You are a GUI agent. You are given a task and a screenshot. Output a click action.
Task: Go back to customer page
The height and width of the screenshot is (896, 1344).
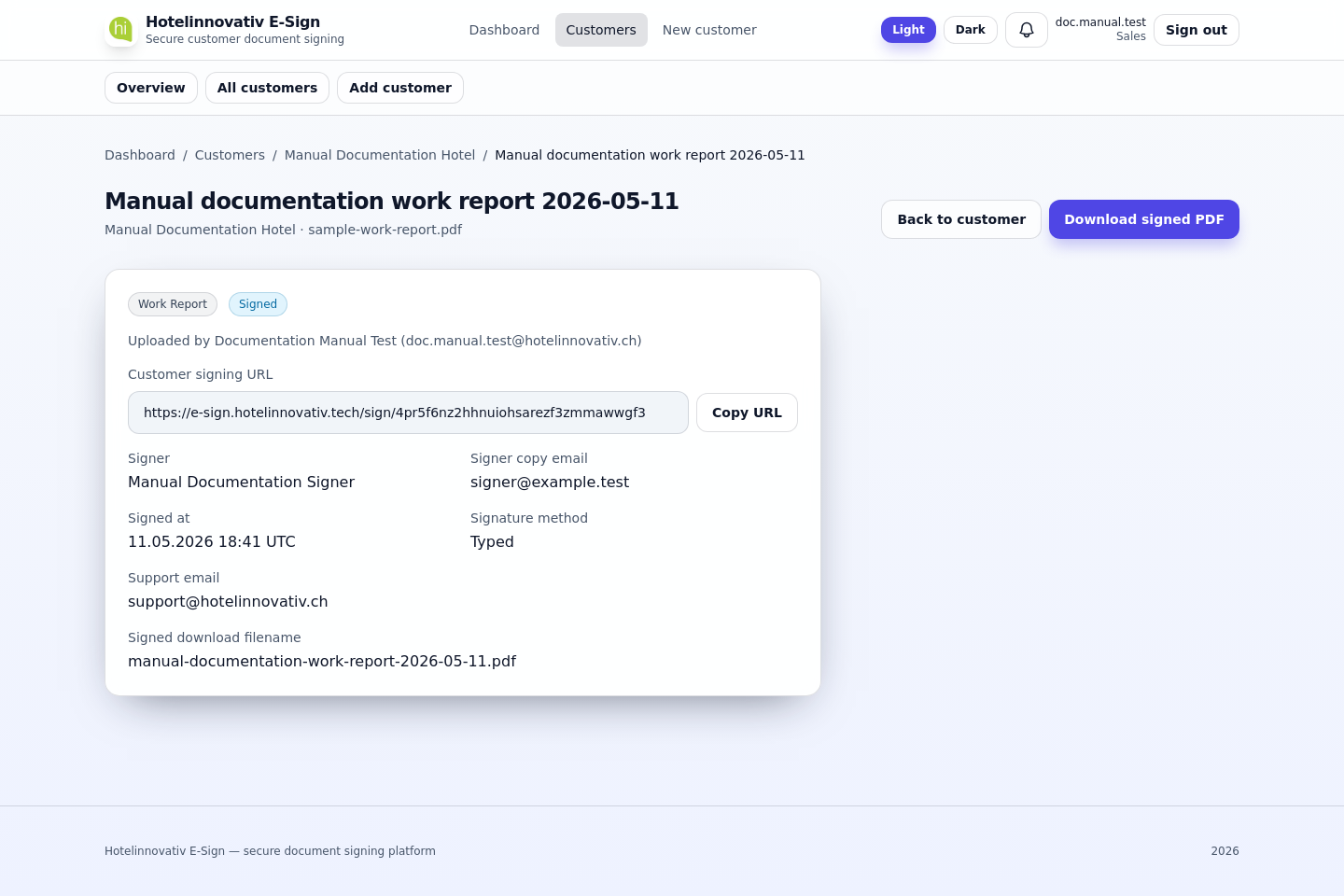[x=961, y=219]
